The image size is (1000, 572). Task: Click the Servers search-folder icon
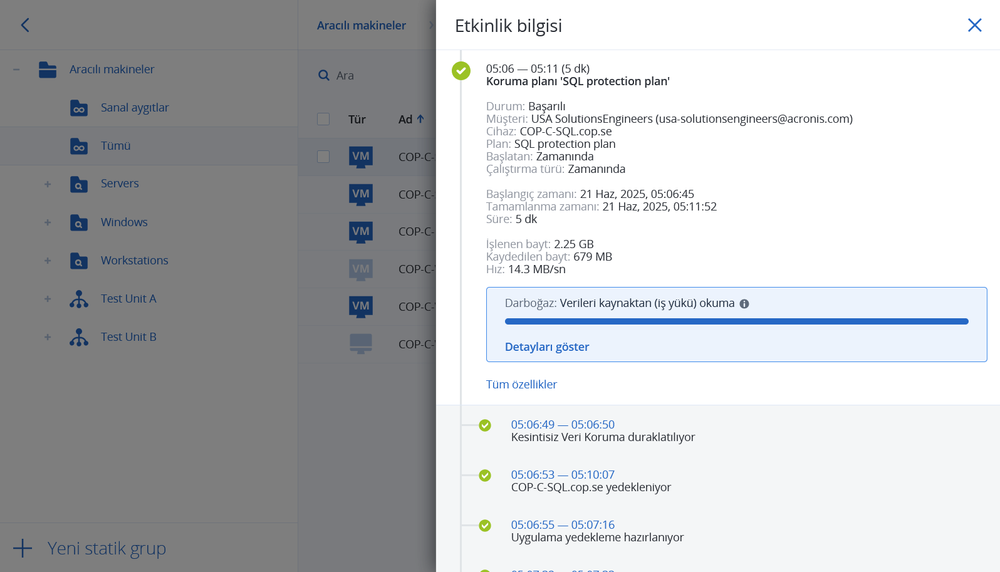click(x=79, y=184)
